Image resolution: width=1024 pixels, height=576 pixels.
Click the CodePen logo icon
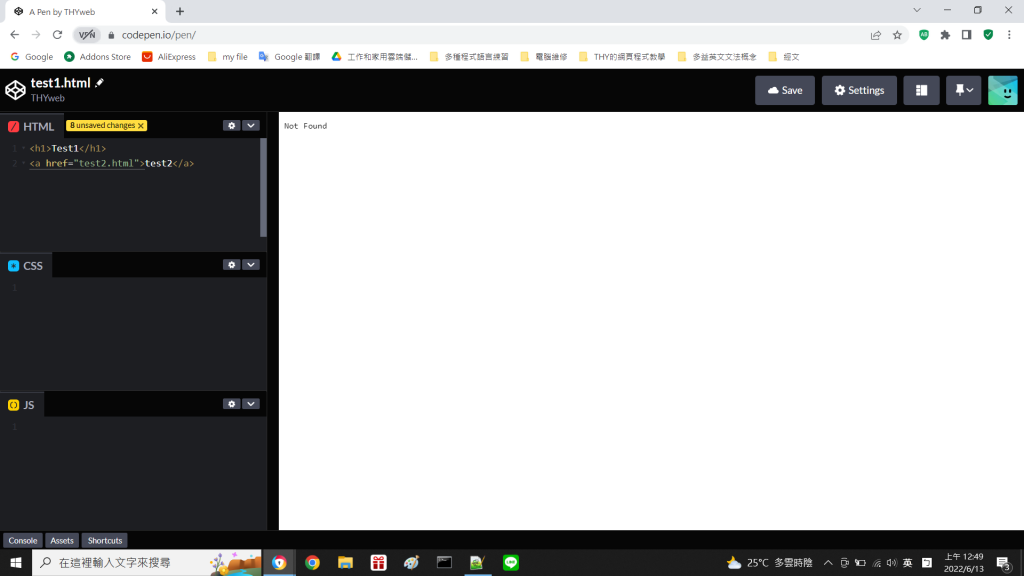click(x=15, y=90)
